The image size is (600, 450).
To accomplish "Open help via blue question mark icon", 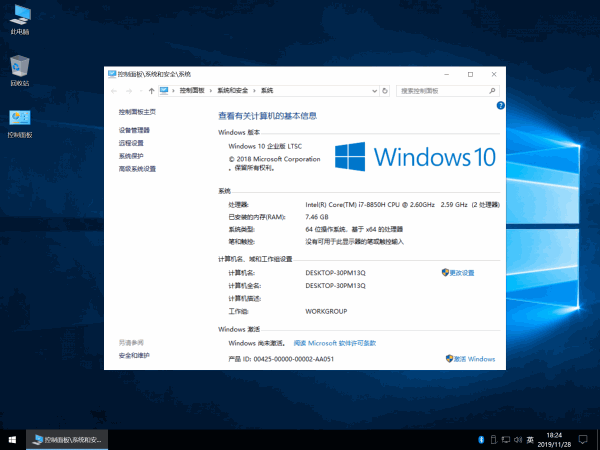I will [x=501, y=105].
